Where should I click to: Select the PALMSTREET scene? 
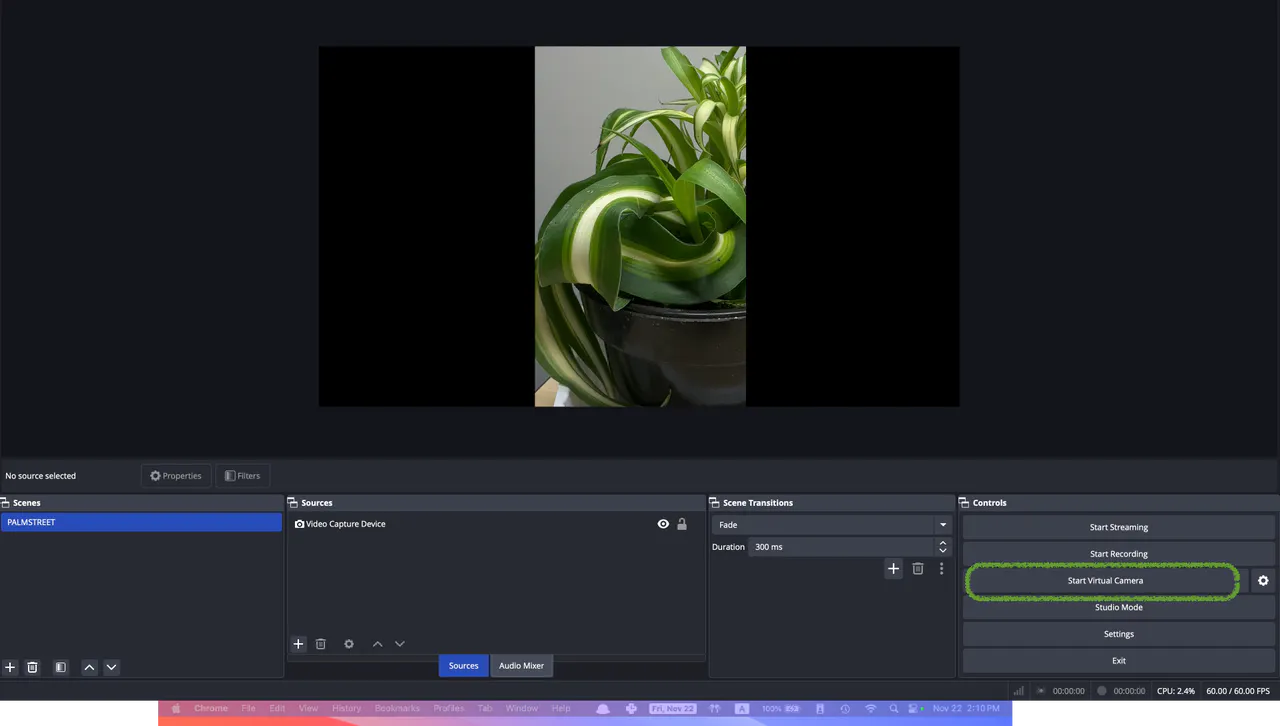click(x=141, y=523)
